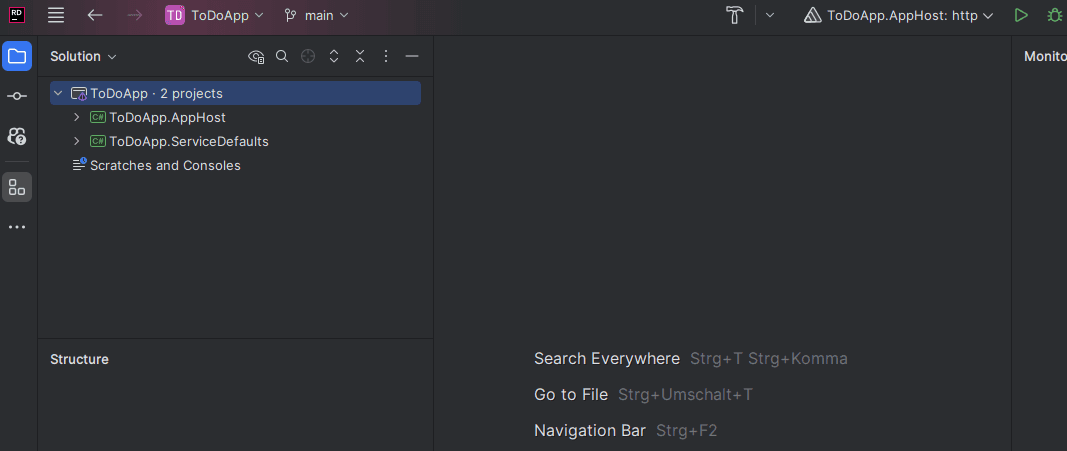This screenshot has width=1067, height=451.
Task: Toggle the show all files eye icon
Action: click(256, 56)
